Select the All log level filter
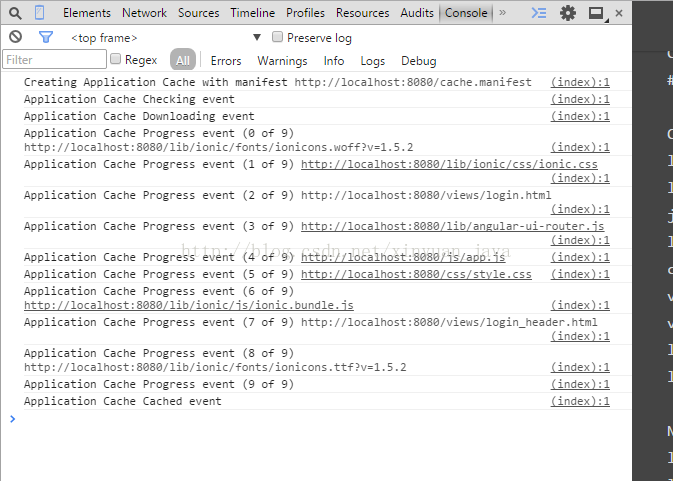This screenshot has height=481, width=673. click(183, 60)
